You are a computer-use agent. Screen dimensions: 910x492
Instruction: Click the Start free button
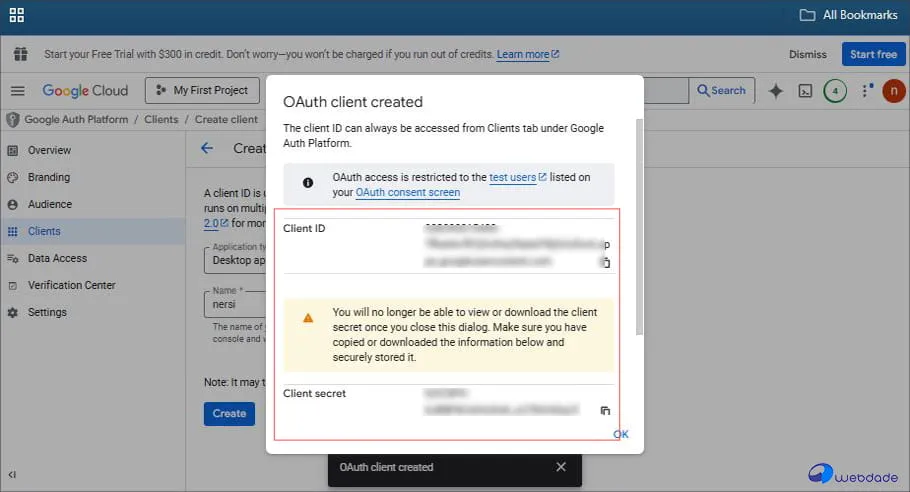click(873, 55)
